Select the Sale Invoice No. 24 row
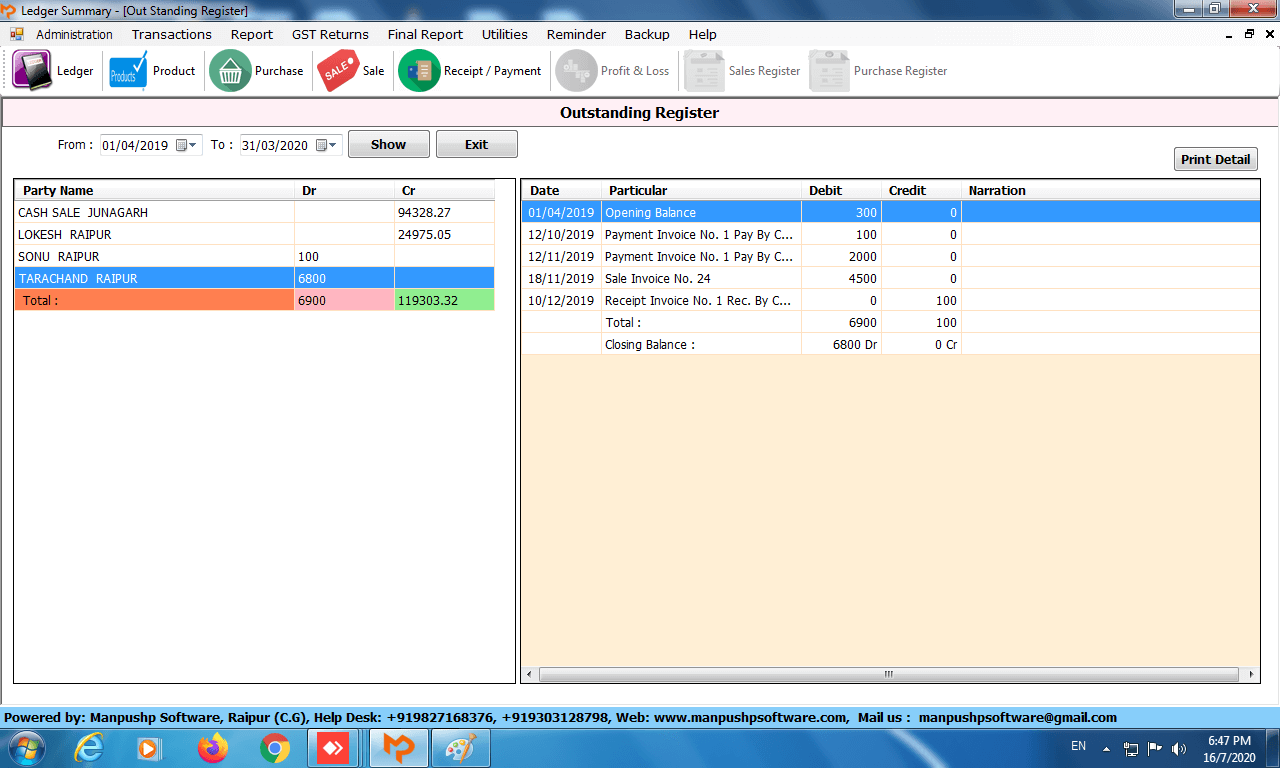Screen dimensions: 1280x768 click(890, 278)
